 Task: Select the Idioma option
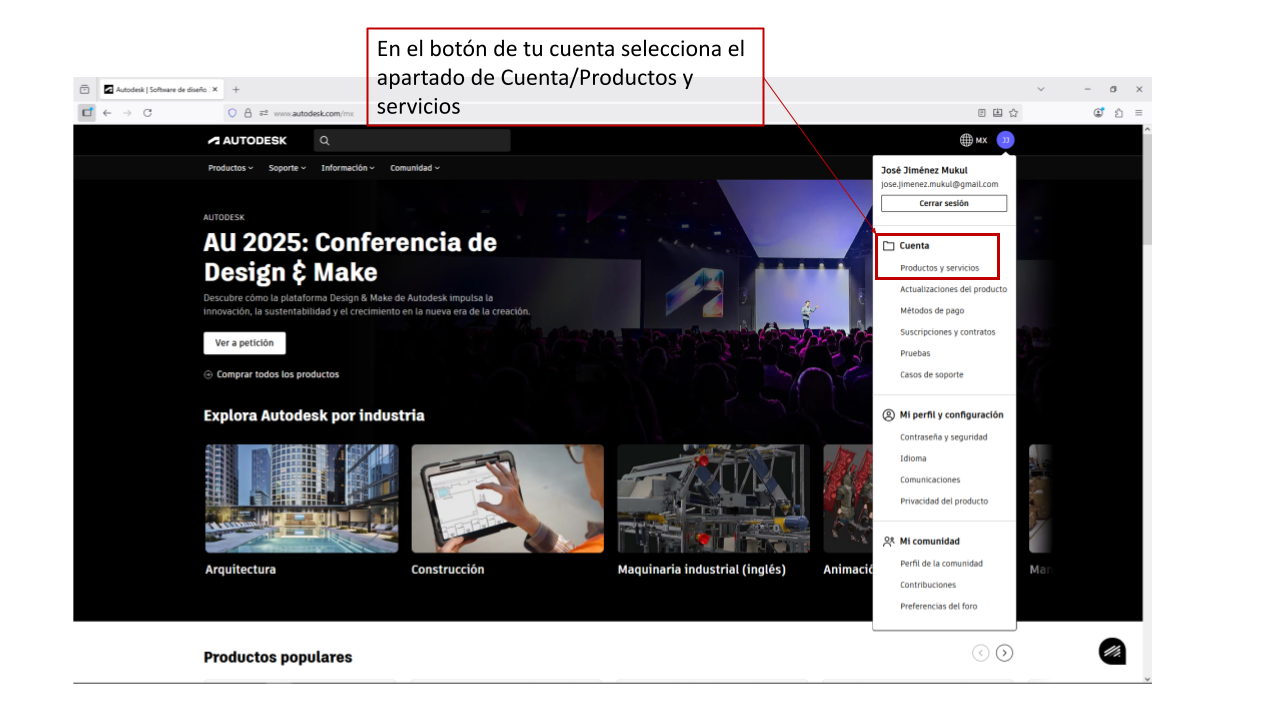[x=913, y=458]
